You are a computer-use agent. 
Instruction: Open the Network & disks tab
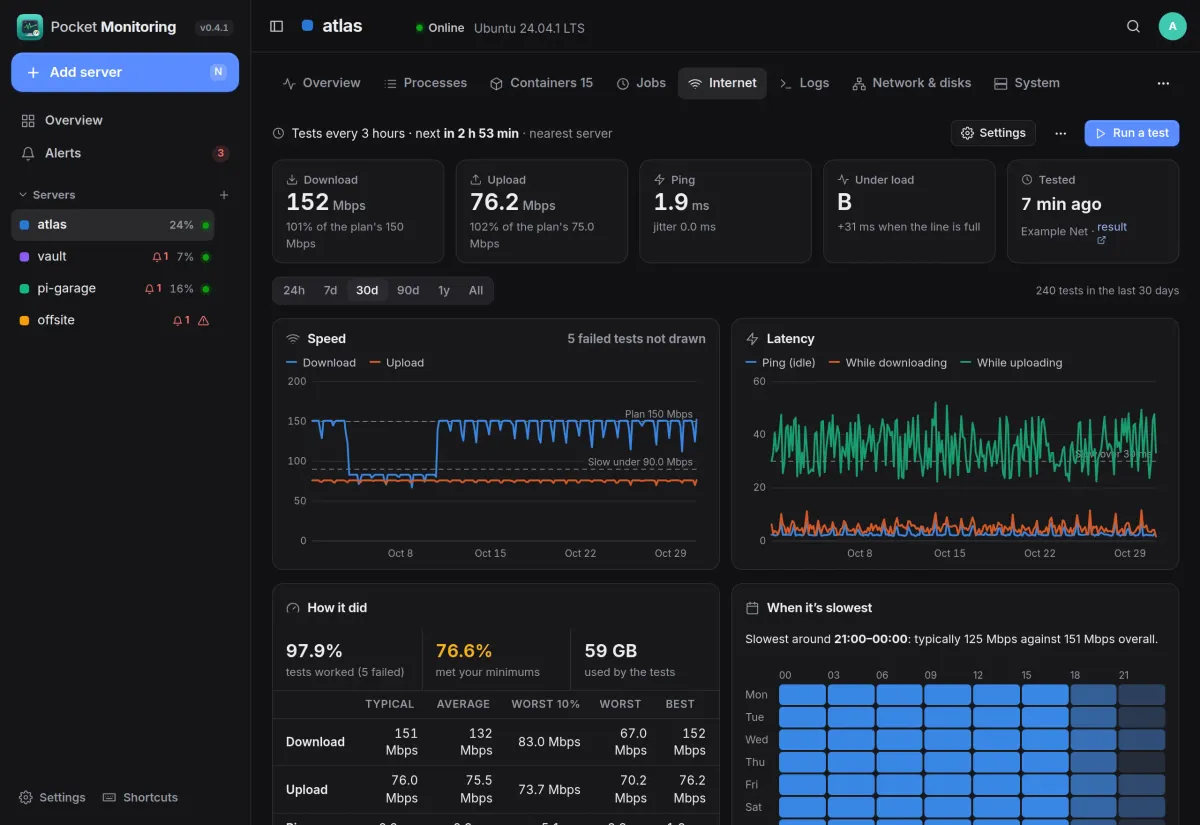click(911, 84)
